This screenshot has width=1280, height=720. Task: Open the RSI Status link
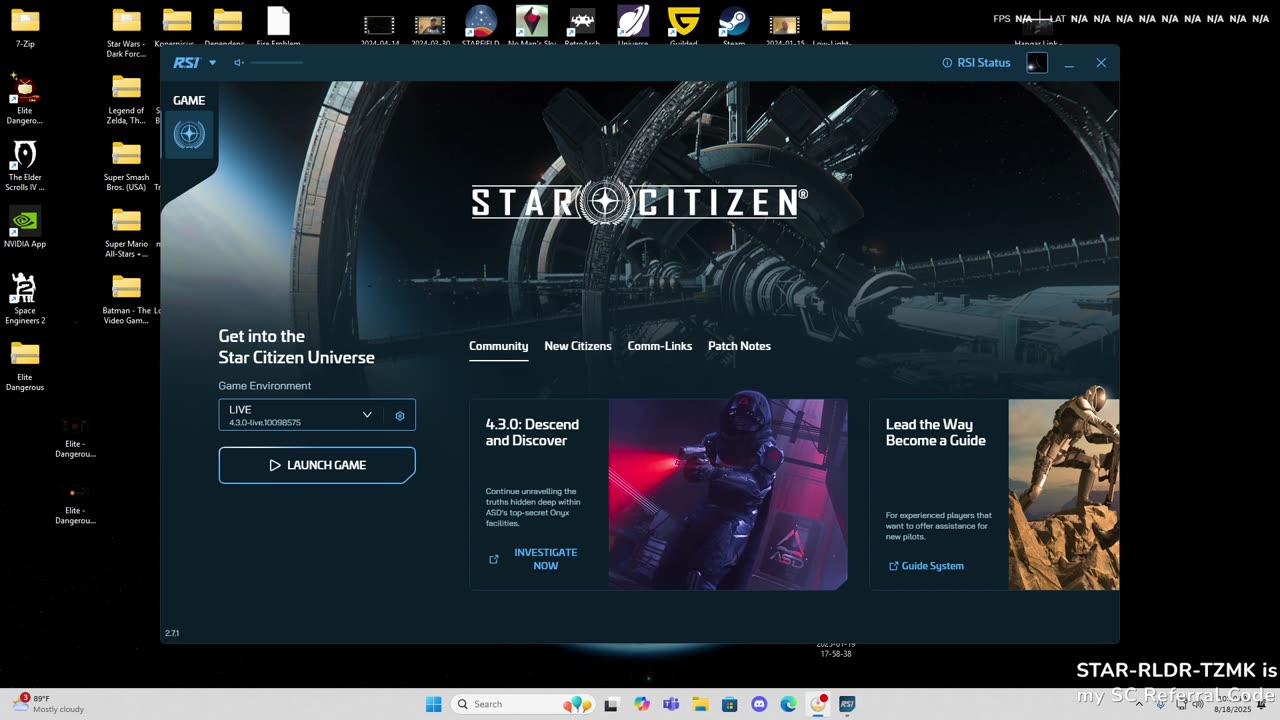coord(977,63)
